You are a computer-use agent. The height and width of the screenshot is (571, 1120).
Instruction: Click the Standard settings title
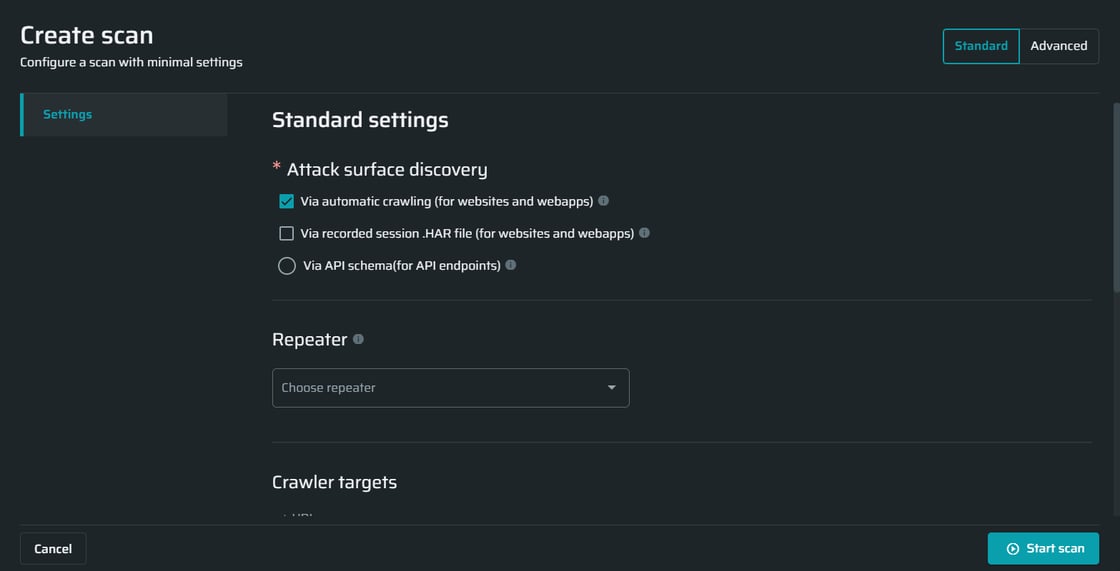pyautogui.click(x=360, y=120)
